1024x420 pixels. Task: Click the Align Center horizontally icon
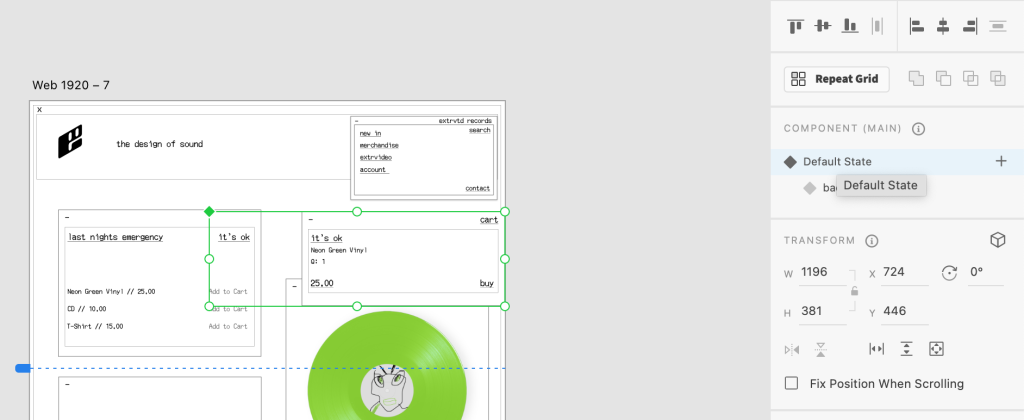click(943, 26)
